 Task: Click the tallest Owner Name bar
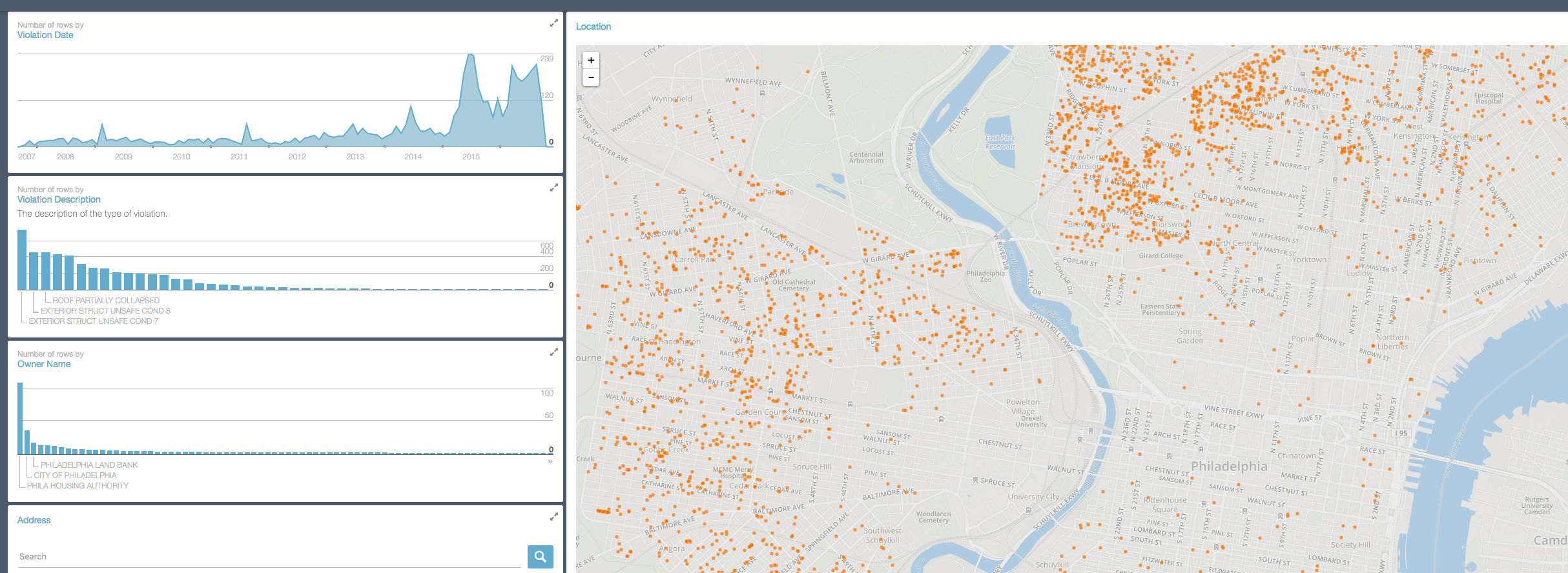click(20, 418)
